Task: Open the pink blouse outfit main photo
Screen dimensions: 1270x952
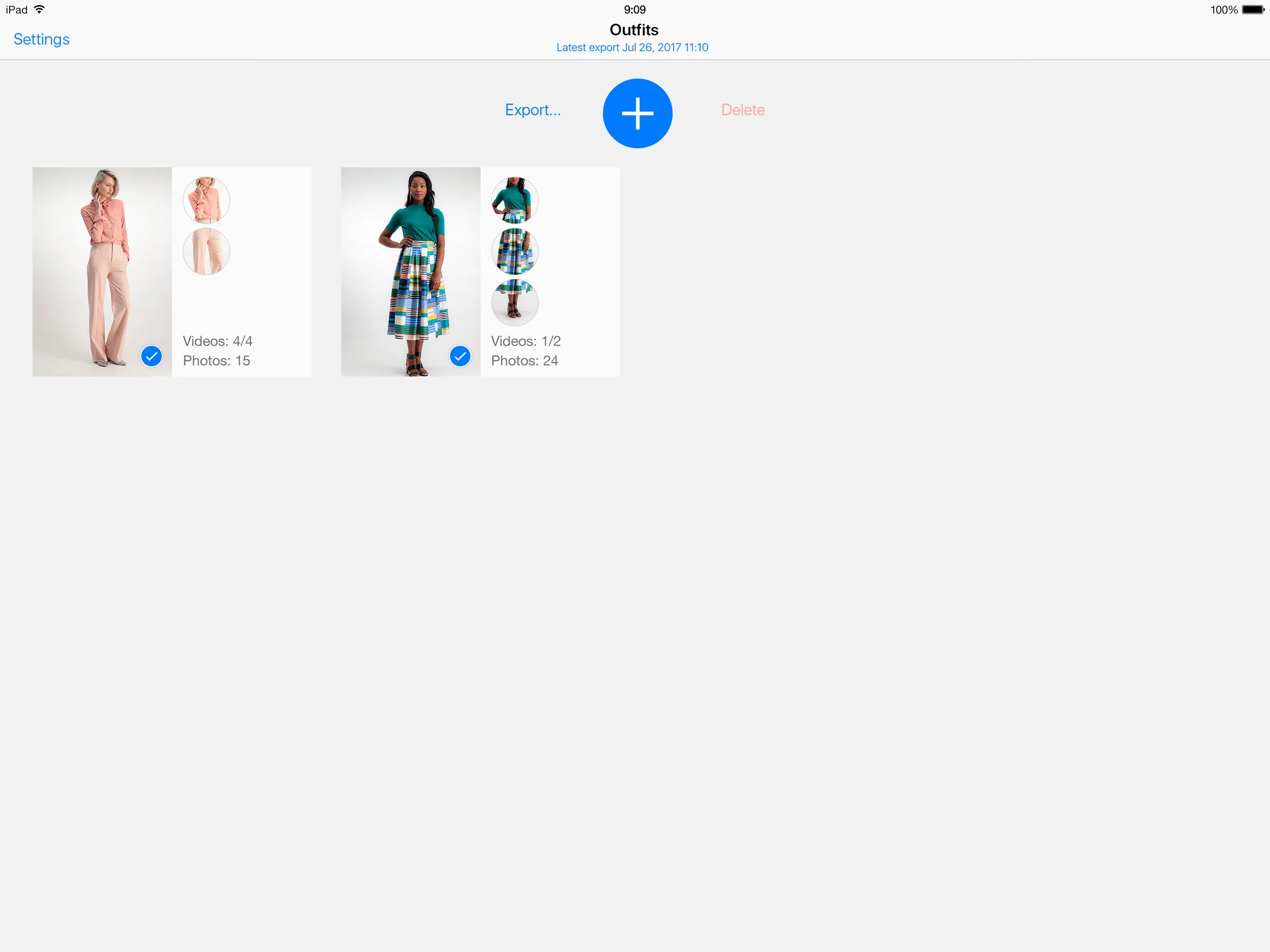Action: tap(102, 272)
